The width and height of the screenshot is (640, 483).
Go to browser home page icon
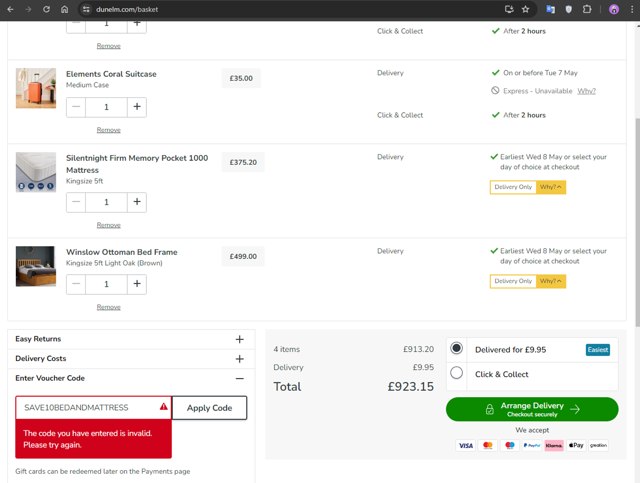click(x=65, y=9)
